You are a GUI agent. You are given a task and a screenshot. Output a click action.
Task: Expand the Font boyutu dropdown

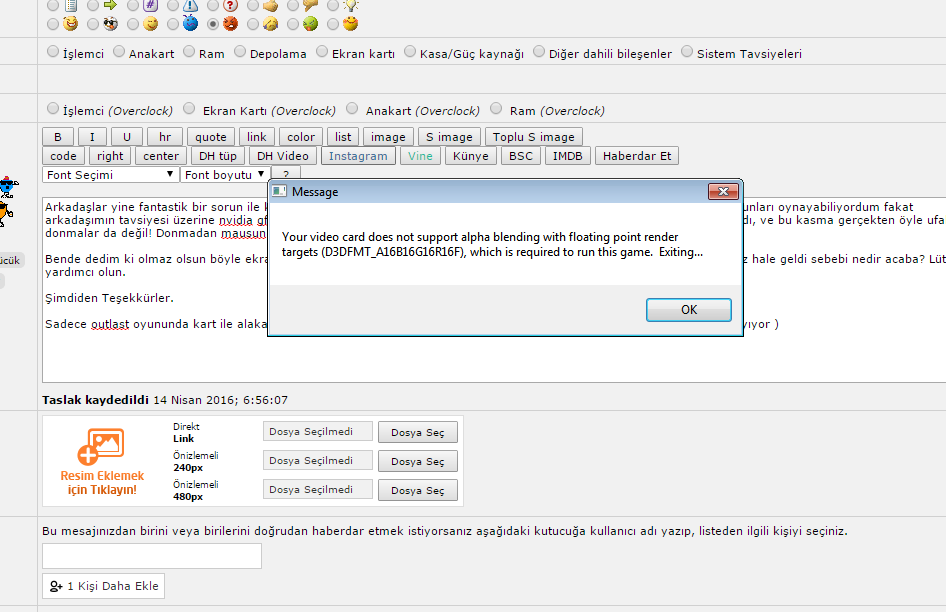pos(225,175)
